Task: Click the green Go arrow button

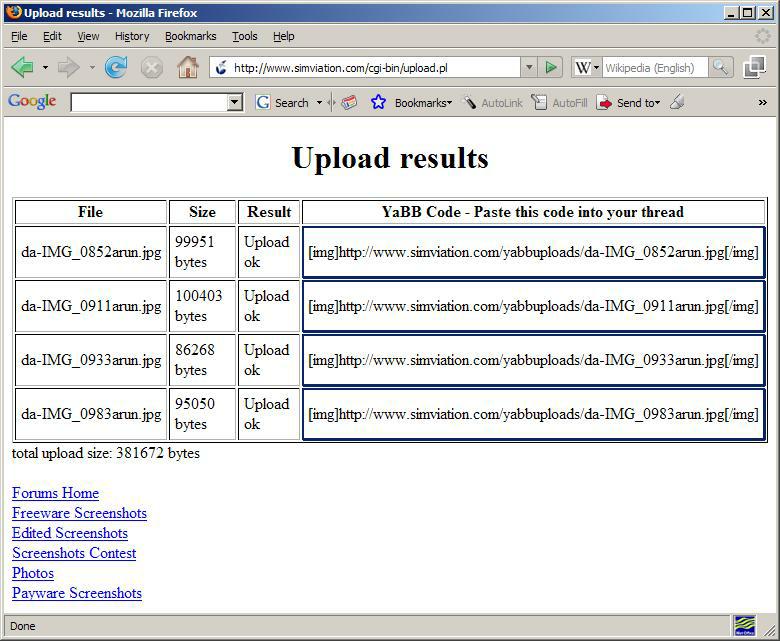Action: point(551,68)
